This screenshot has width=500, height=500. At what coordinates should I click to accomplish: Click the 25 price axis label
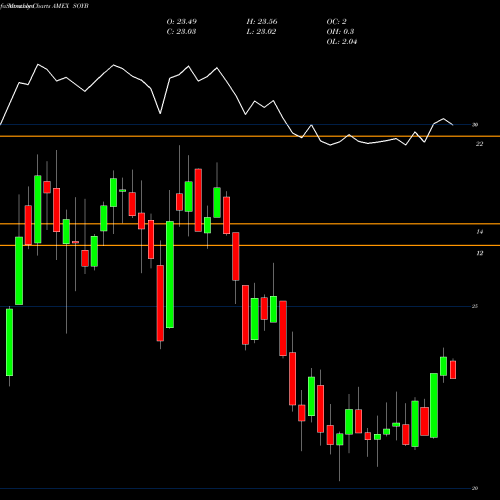(x=475, y=306)
